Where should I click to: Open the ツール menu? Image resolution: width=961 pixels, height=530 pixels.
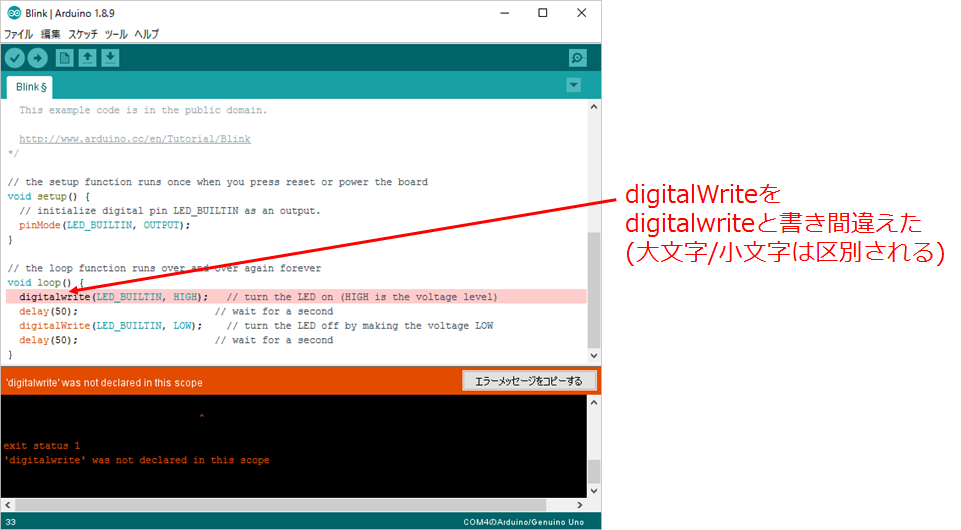(116, 34)
